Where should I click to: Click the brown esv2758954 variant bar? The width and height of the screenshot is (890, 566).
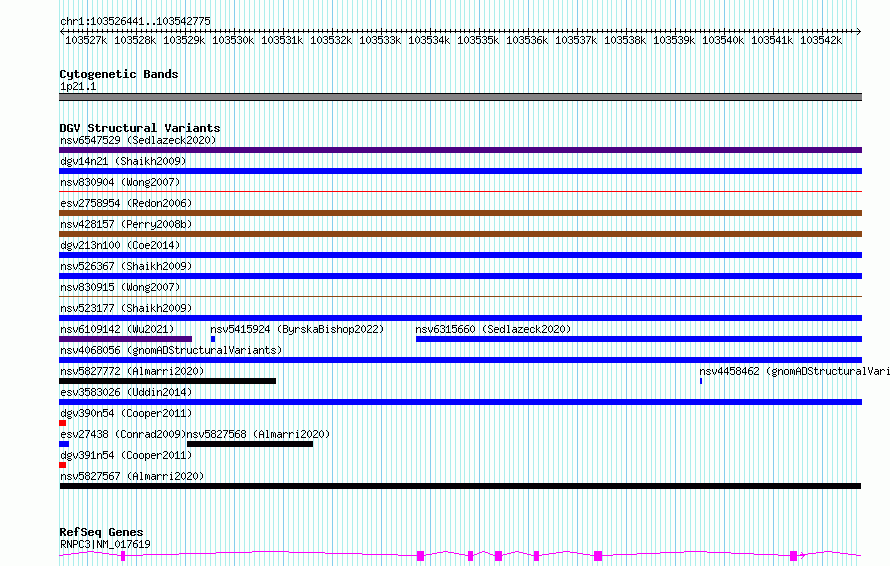(460, 213)
